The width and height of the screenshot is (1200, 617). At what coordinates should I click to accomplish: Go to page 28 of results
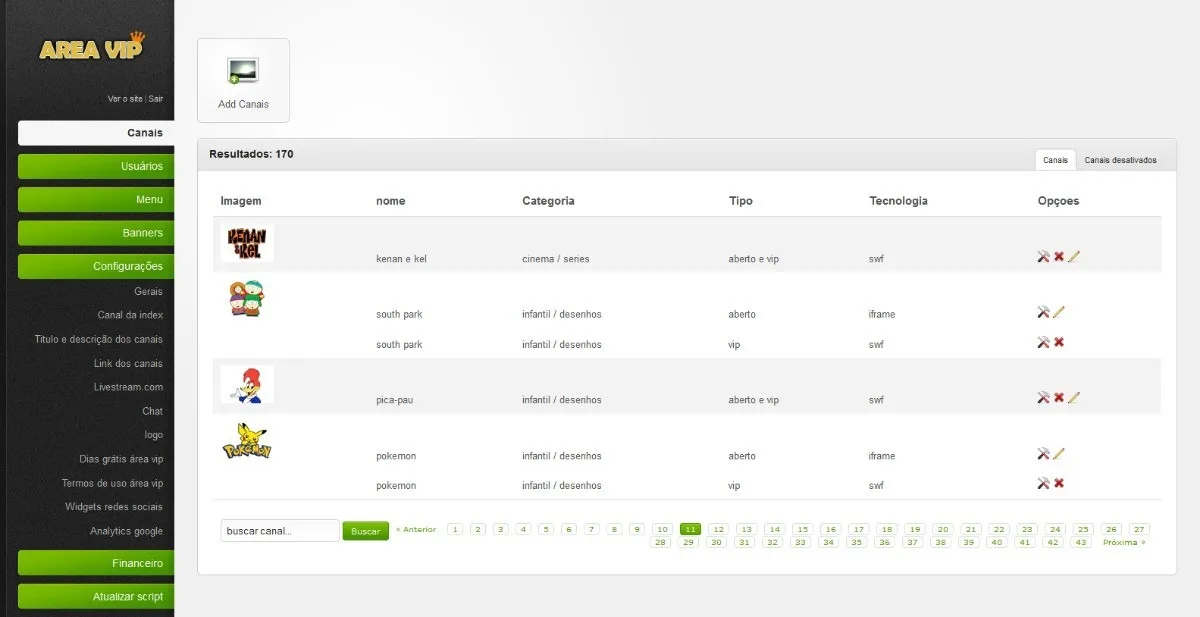[x=660, y=542]
